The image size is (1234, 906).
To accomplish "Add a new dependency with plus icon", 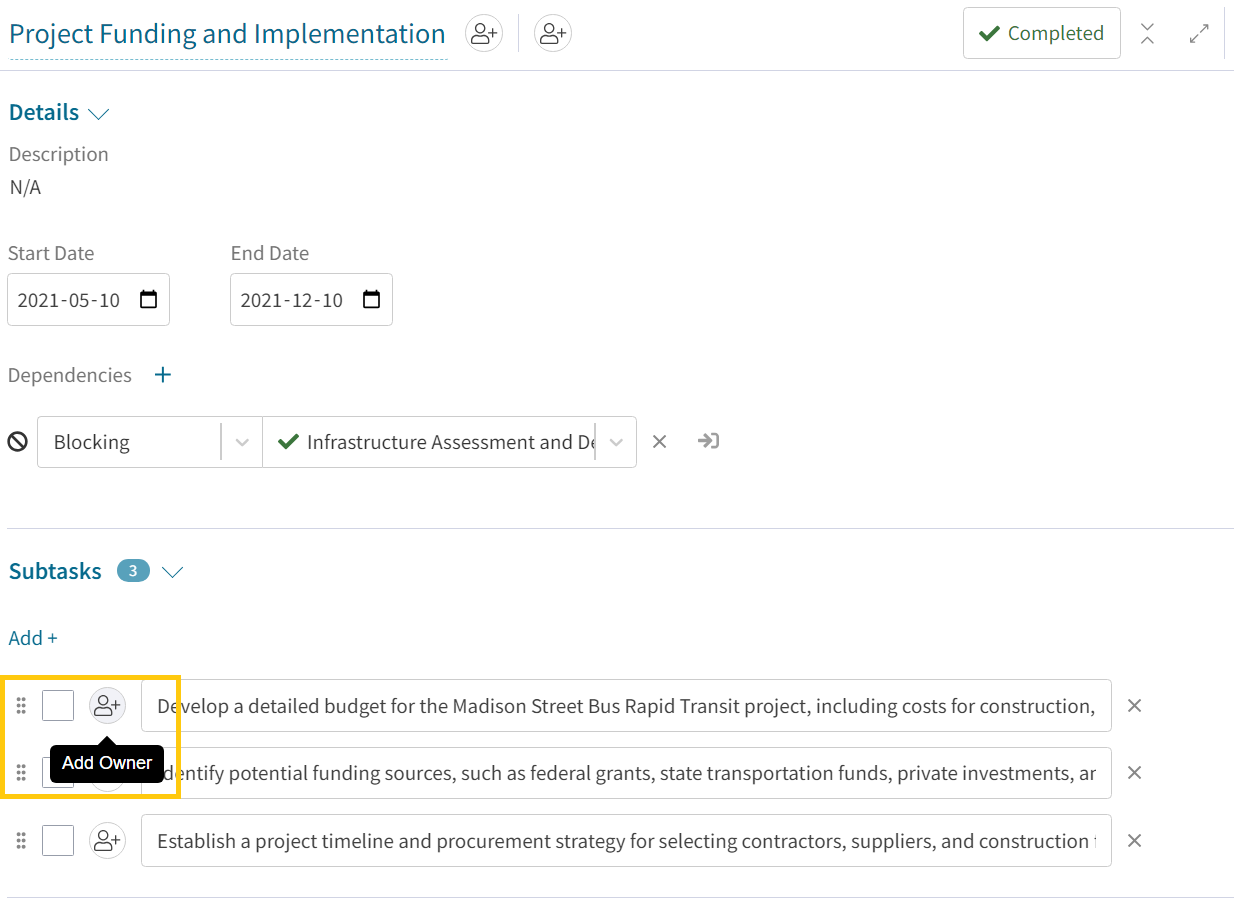I will point(163,375).
